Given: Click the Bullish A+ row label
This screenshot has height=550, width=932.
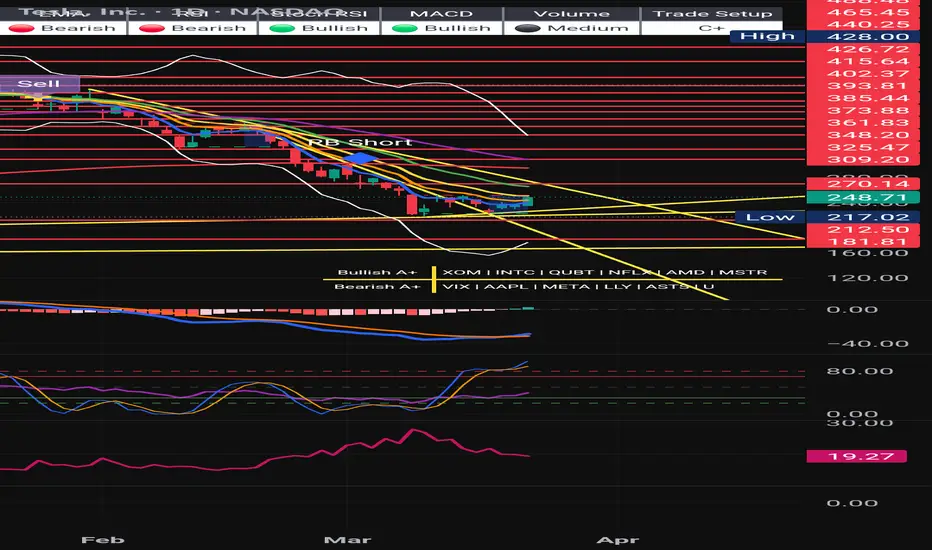Looking at the screenshot, I should tap(377, 272).
